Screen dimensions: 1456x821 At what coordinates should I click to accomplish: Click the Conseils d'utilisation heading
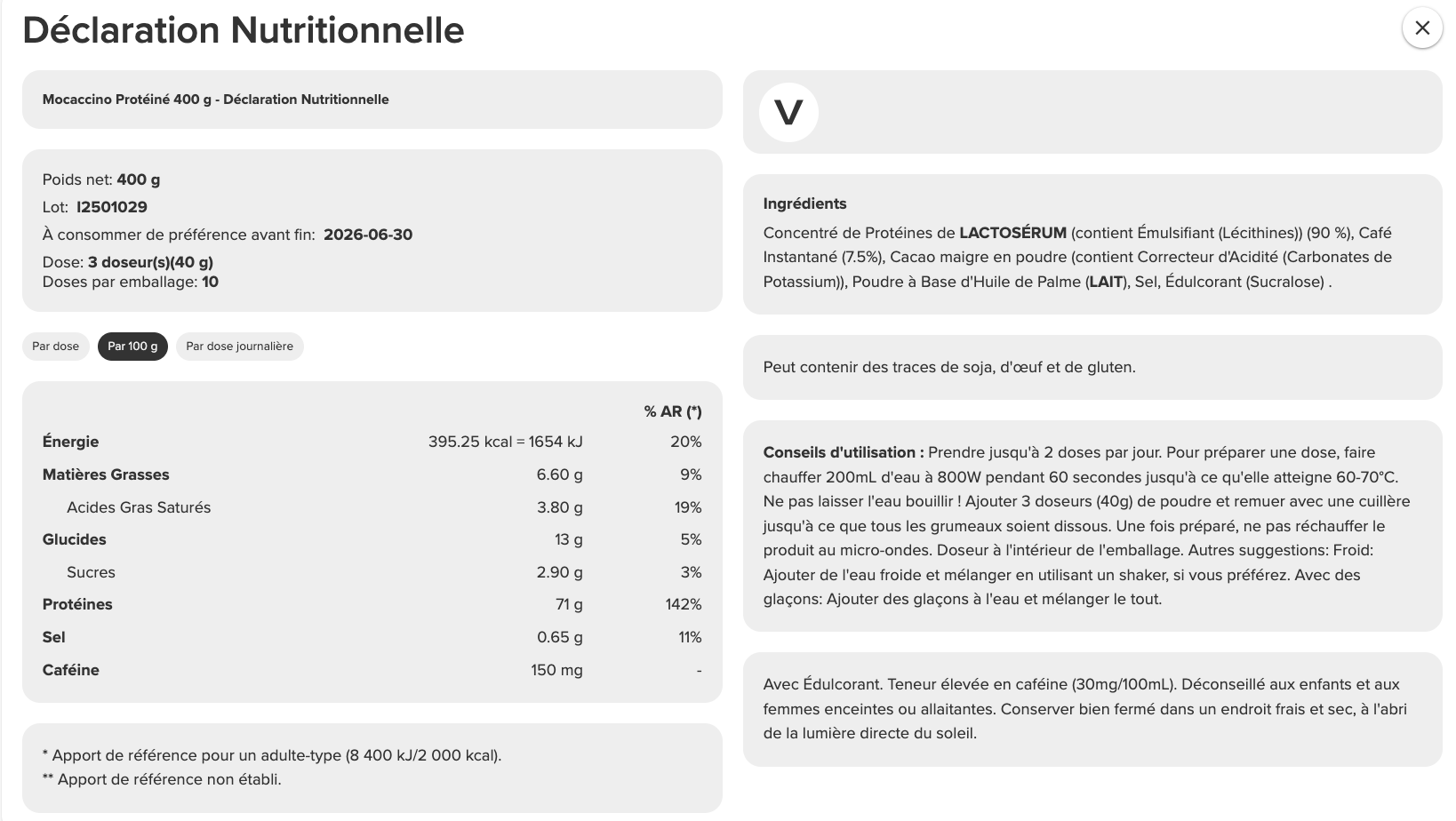tap(843, 452)
